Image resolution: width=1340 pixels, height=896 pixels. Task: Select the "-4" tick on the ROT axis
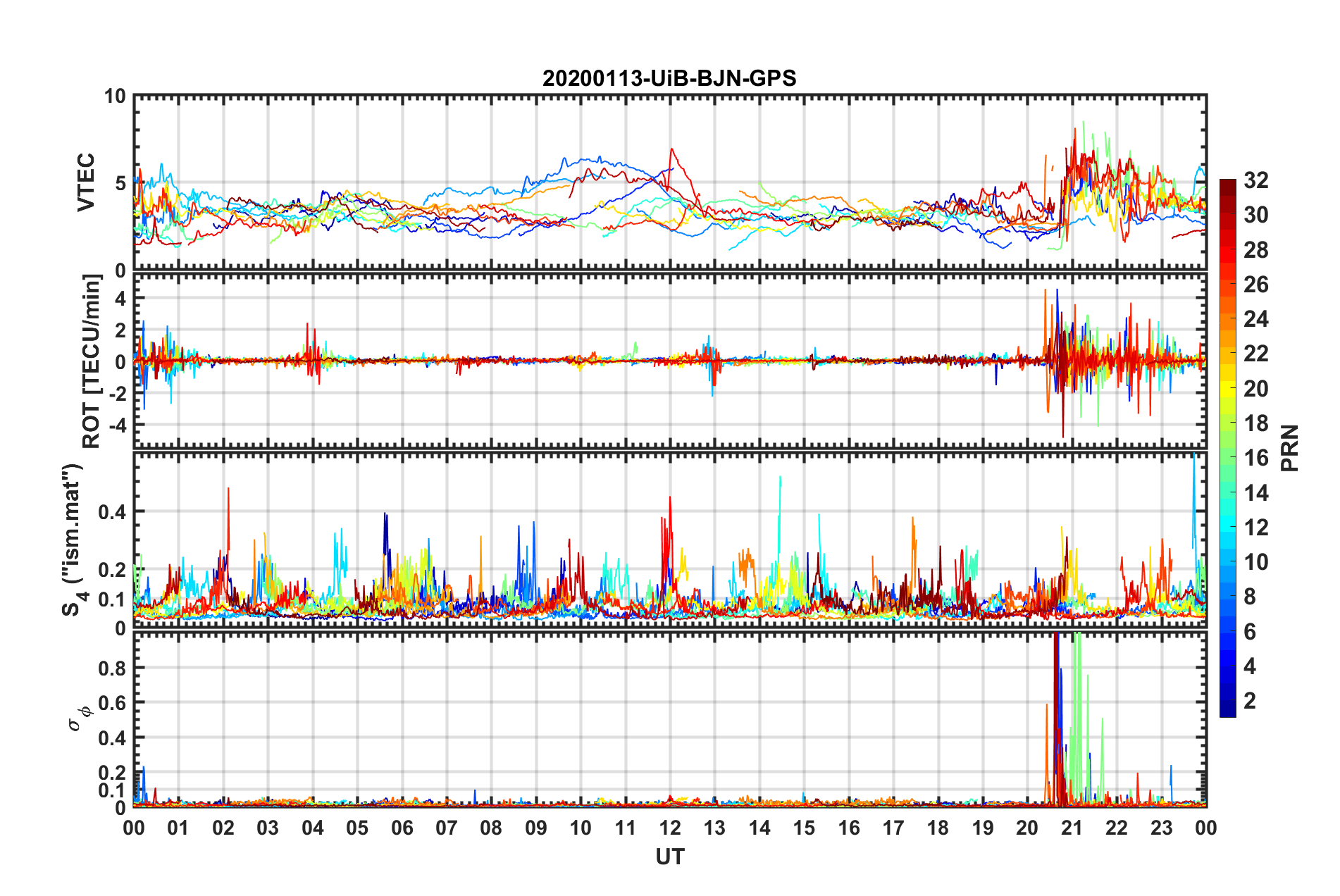pos(116,425)
